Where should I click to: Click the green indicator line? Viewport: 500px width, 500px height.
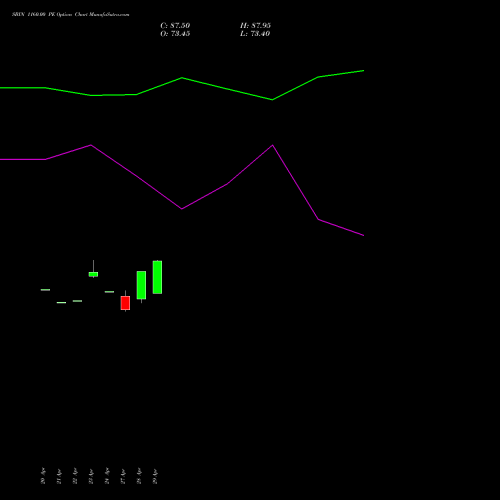182,79
